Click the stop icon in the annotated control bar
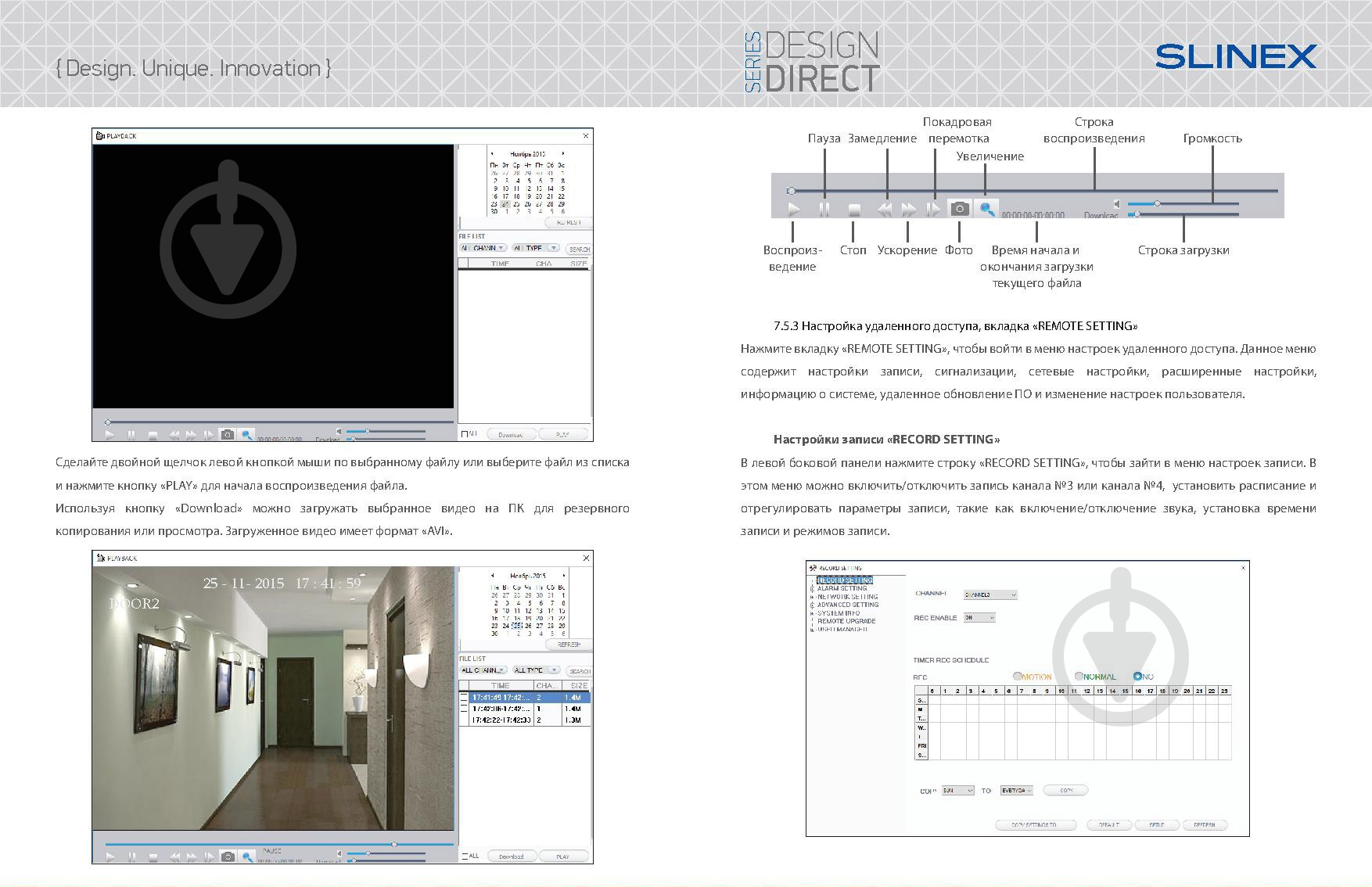 coord(854,210)
